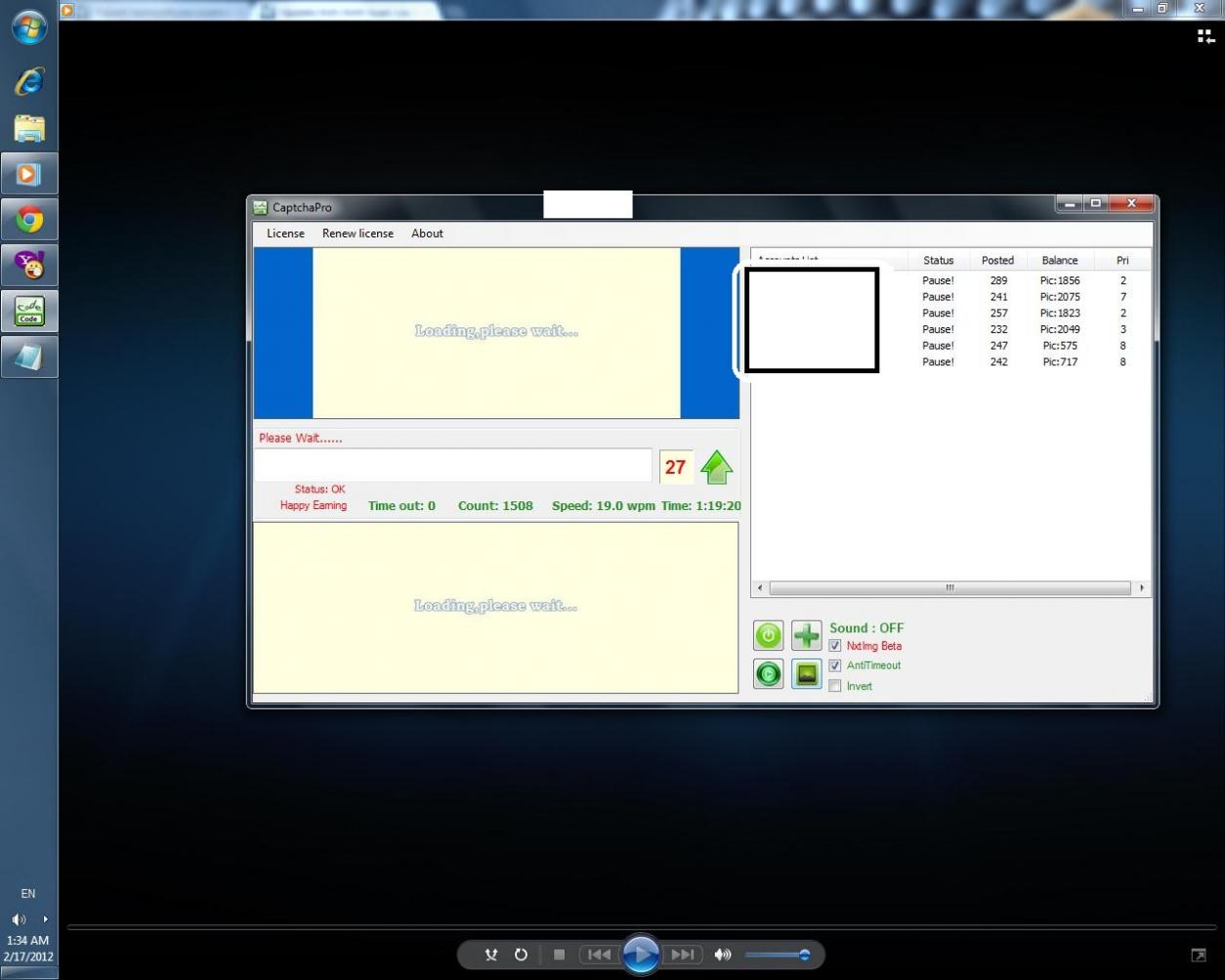
Task: Open Yahoo Messenger from the taskbar
Action: [x=29, y=266]
